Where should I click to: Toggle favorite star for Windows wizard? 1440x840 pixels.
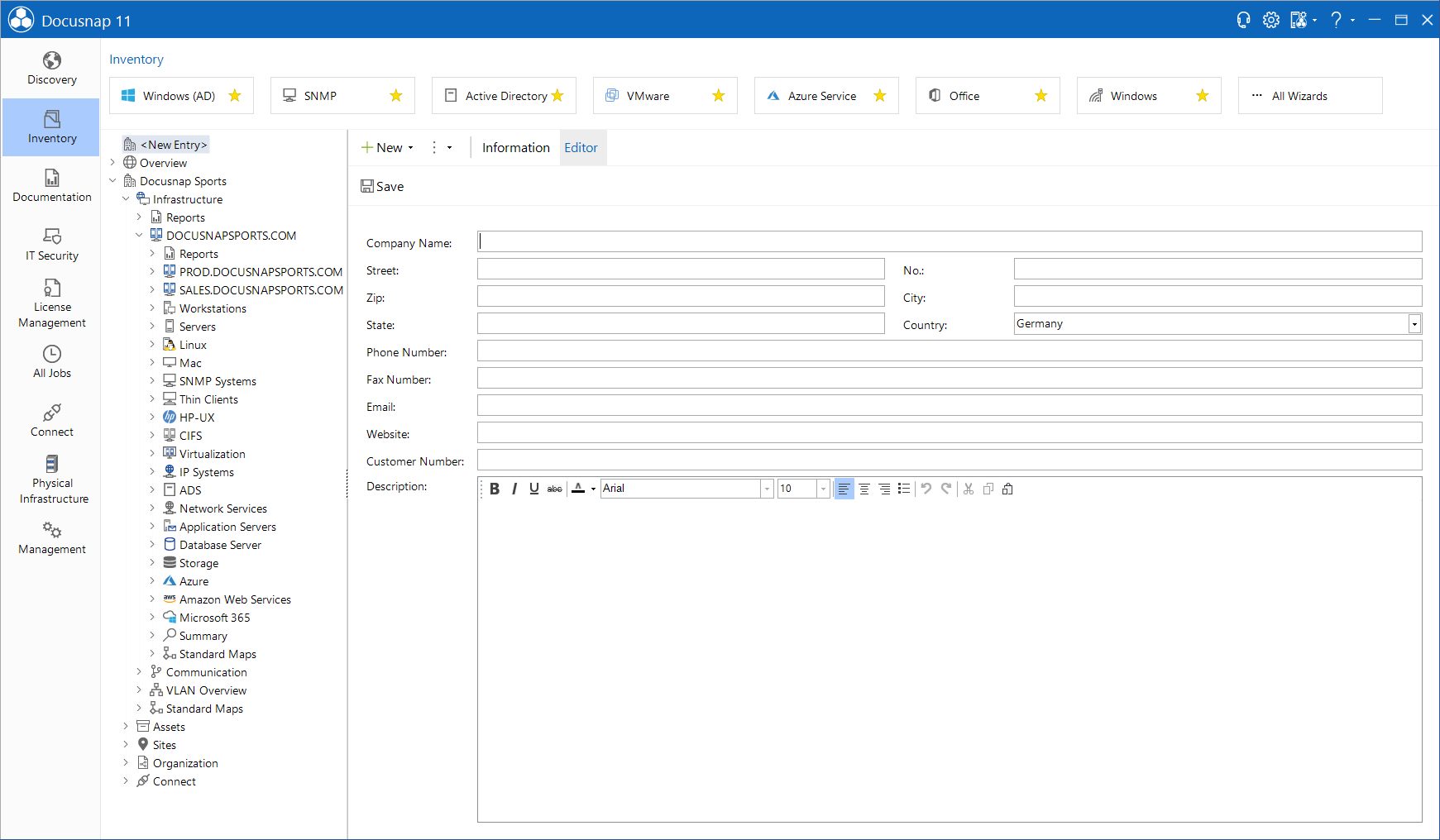(1203, 96)
